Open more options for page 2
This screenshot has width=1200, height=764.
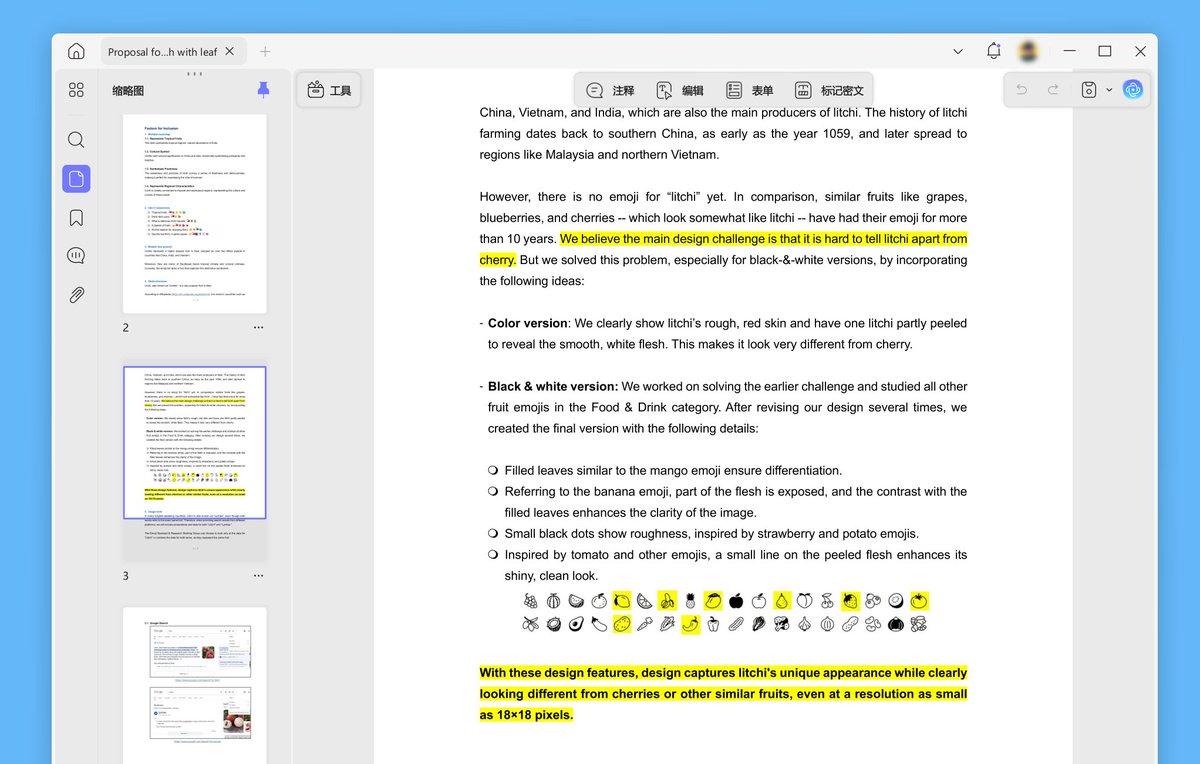click(x=258, y=328)
